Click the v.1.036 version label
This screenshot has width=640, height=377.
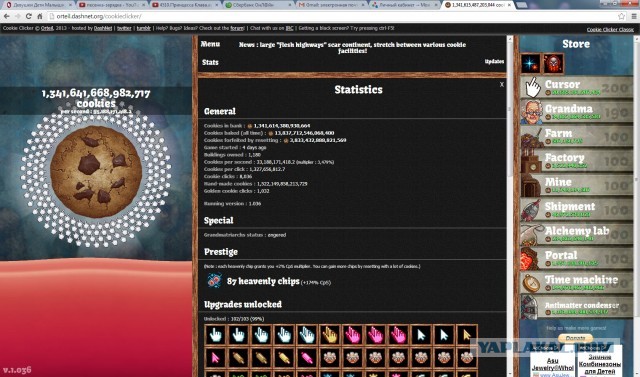17,370
